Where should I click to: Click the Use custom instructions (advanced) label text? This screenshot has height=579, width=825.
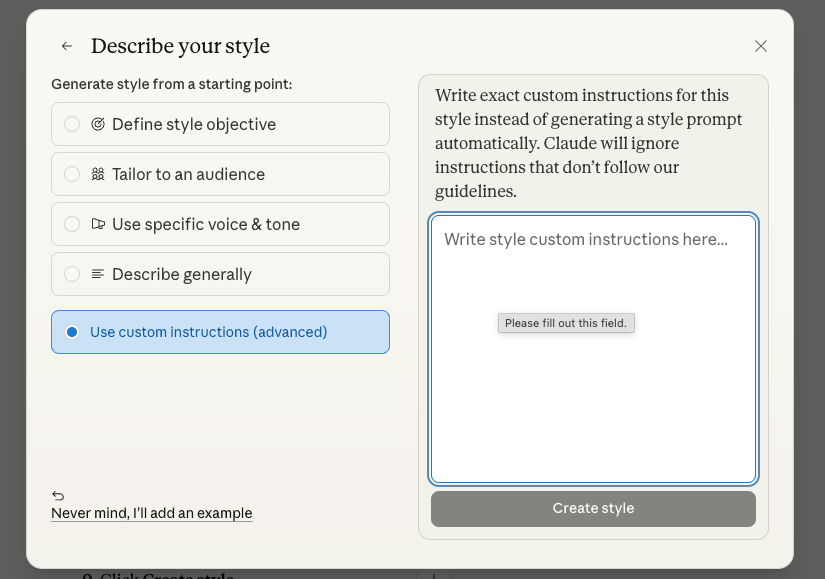click(208, 332)
